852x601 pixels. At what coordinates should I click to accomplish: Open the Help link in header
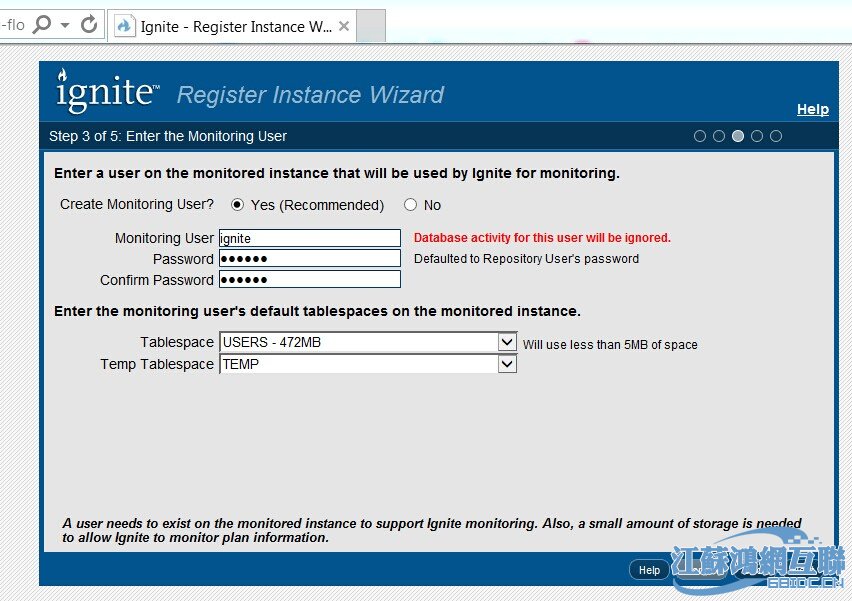[812, 109]
